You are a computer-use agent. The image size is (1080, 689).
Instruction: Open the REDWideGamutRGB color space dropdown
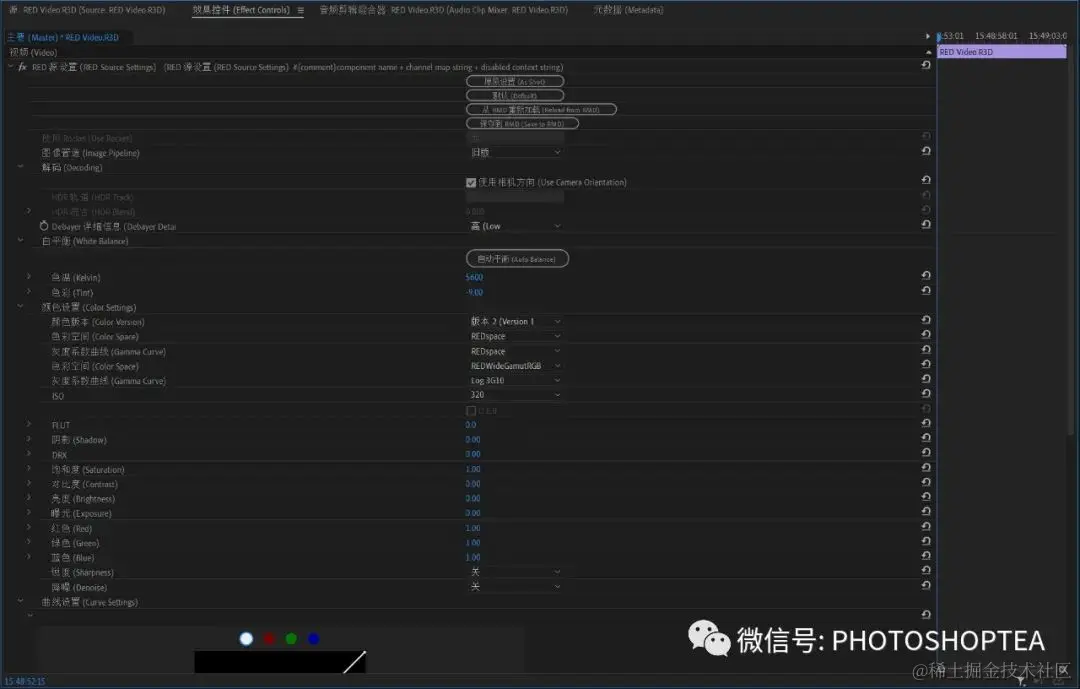pos(516,366)
